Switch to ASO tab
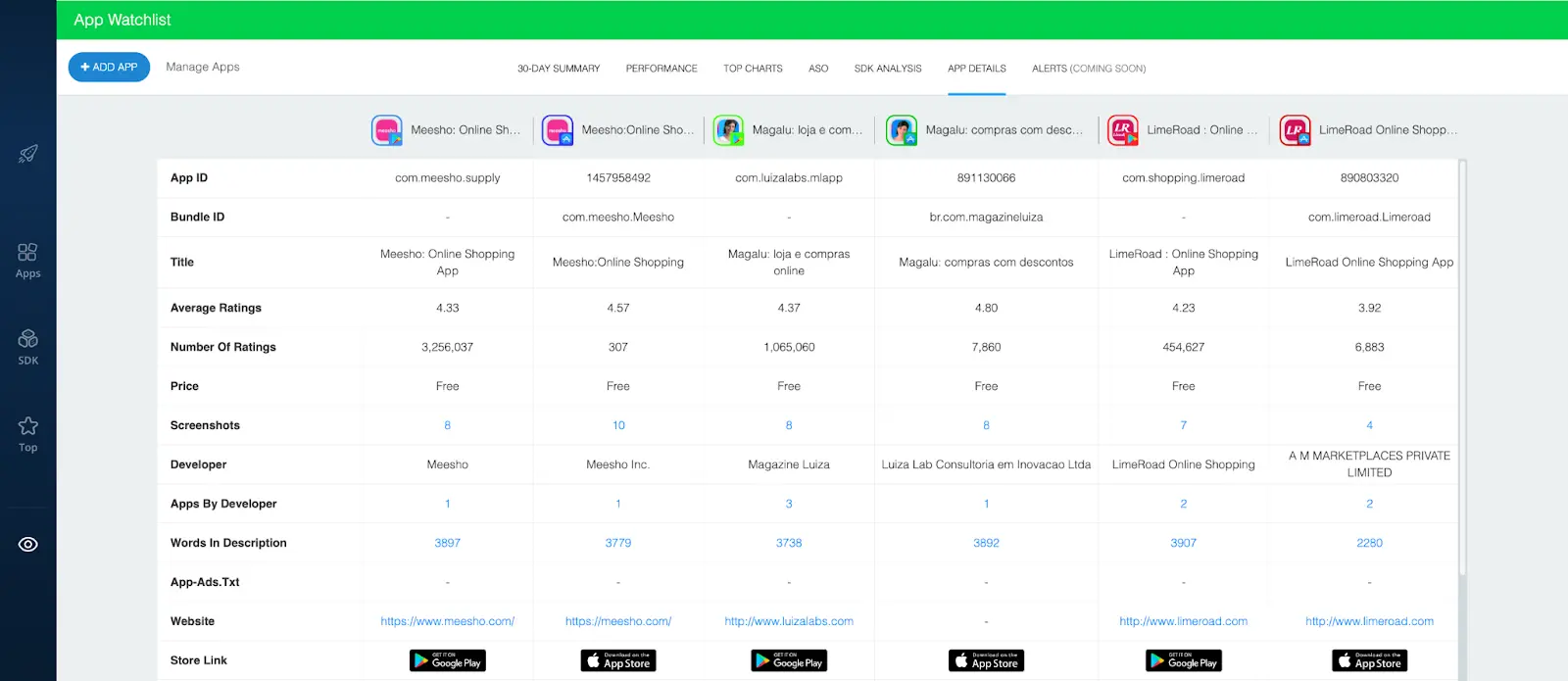 818,69
